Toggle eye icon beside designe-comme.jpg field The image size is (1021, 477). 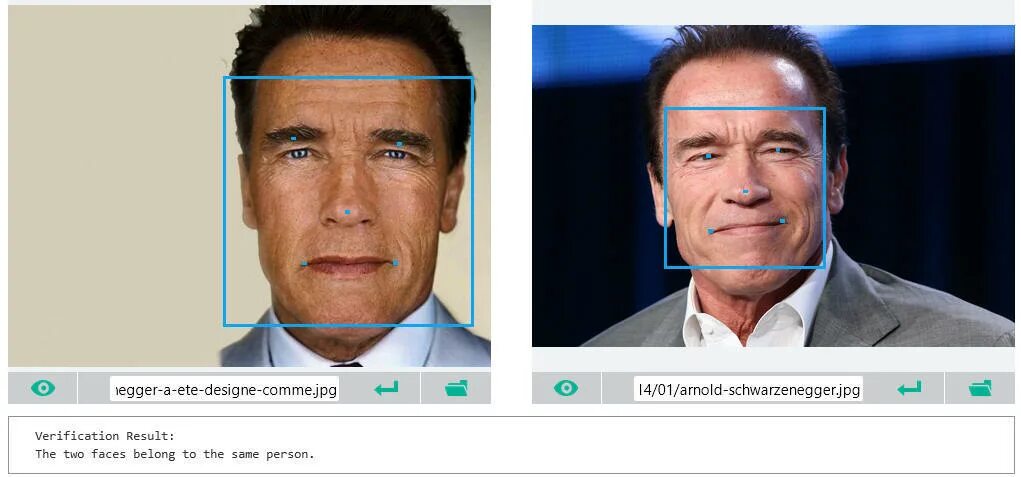pyautogui.click(x=43, y=388)
